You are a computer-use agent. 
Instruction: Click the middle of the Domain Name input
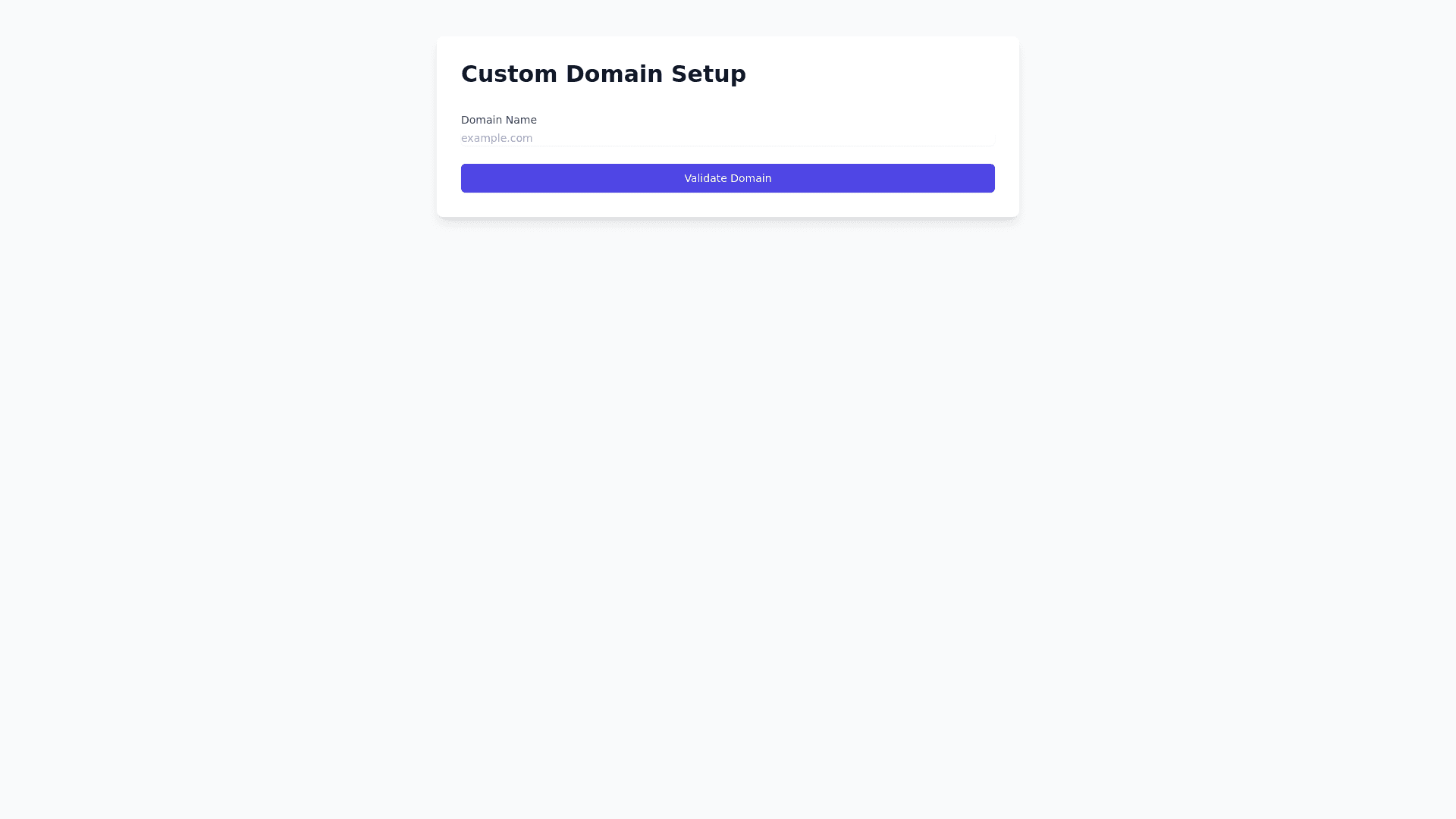click(x=727, y=138)
